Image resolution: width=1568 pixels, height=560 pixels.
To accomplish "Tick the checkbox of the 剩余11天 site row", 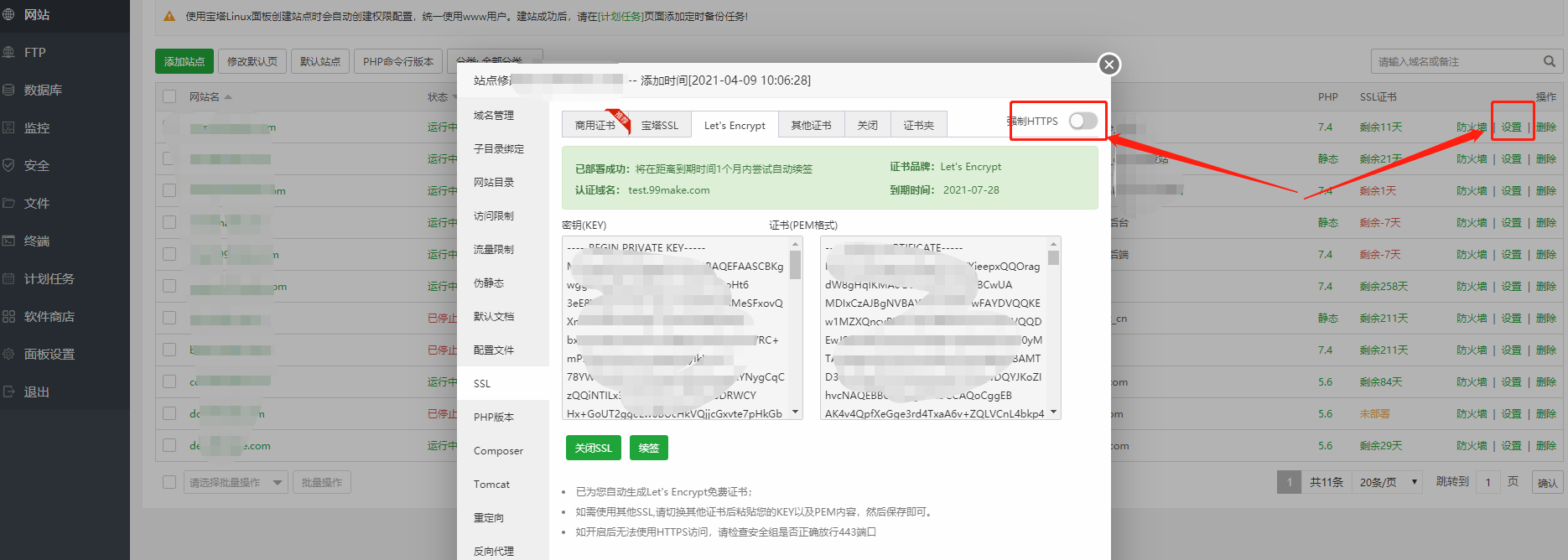I will pos(169,127).
